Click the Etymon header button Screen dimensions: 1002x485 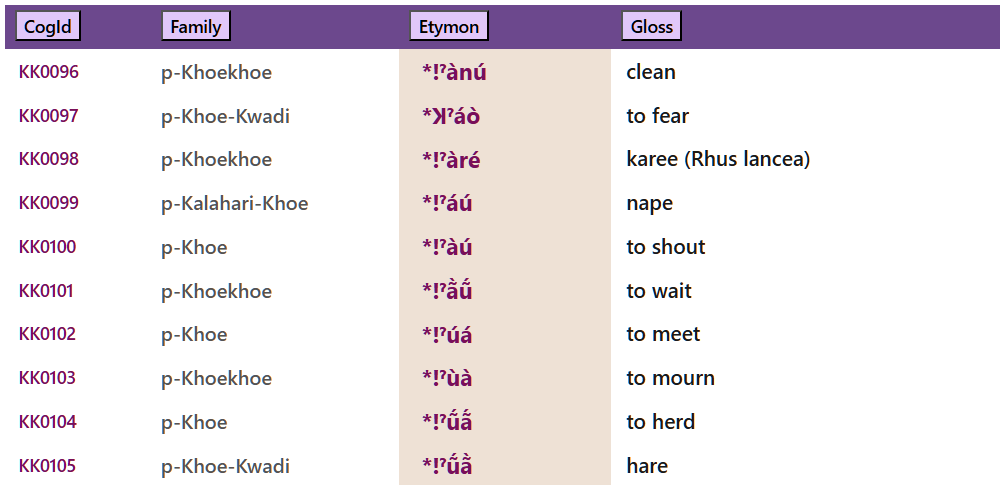click(x=449, y=27)
